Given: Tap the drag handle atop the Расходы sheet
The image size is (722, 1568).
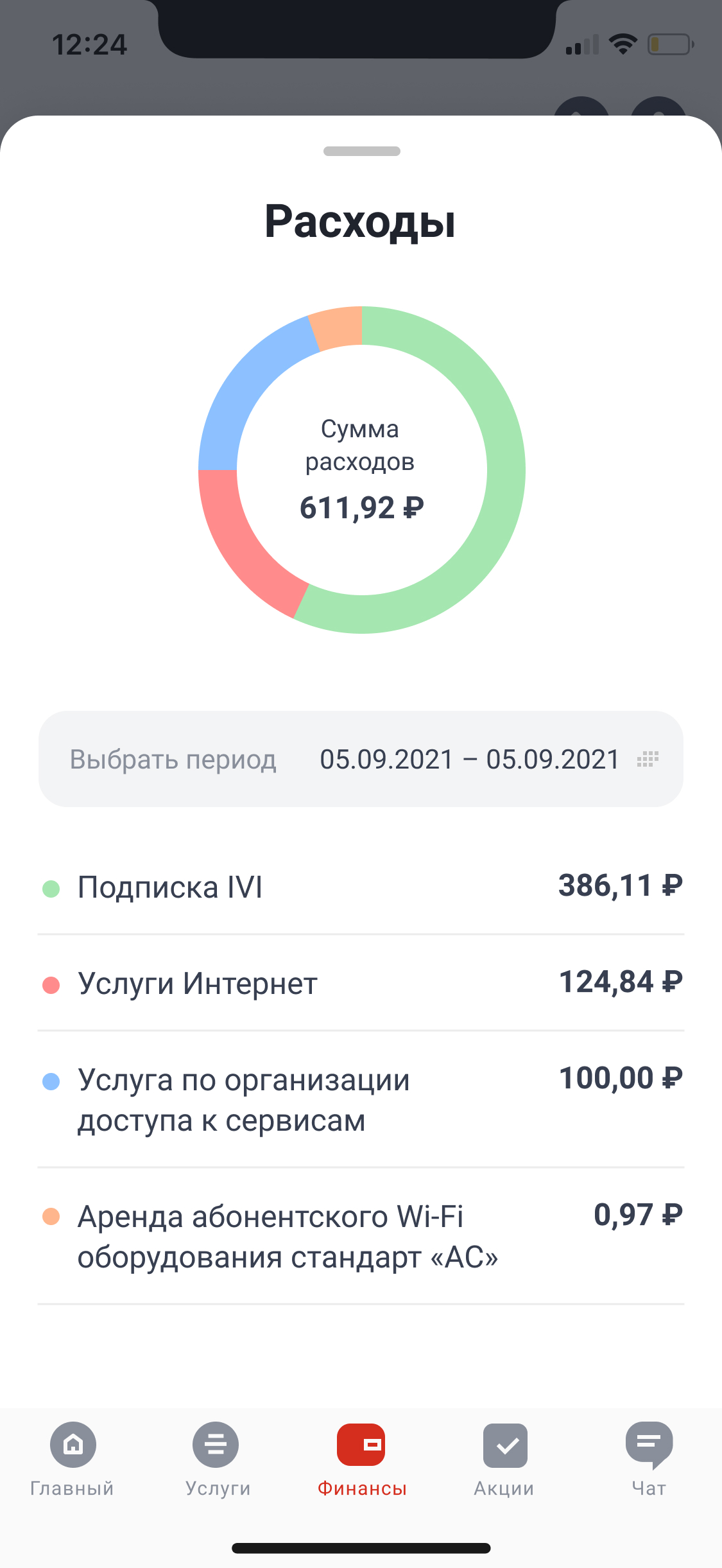Looking at the screenshot, I should pyautogui.click(x=362, y=152).
